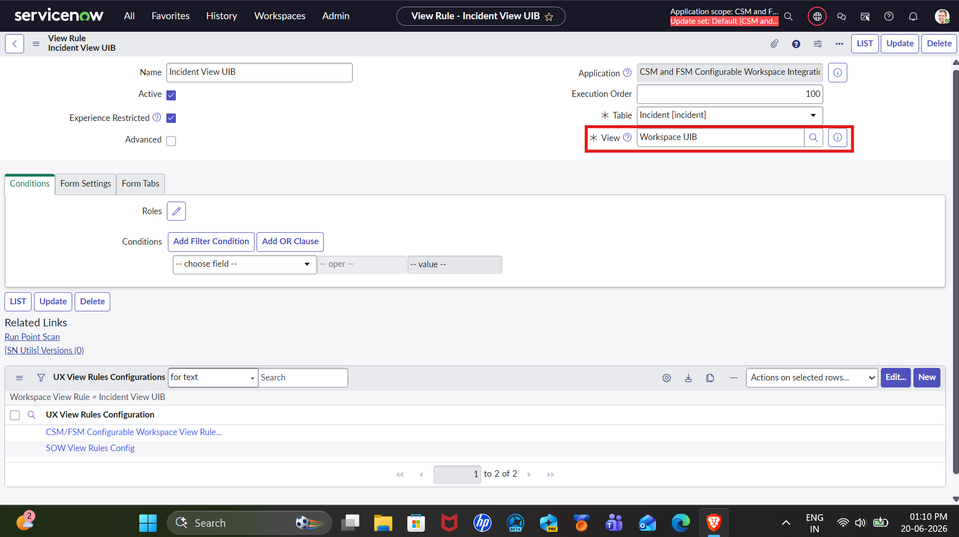Viewport: 959px width, 537px height.
Task: Click Delete button in header
Action: point(939,43)
